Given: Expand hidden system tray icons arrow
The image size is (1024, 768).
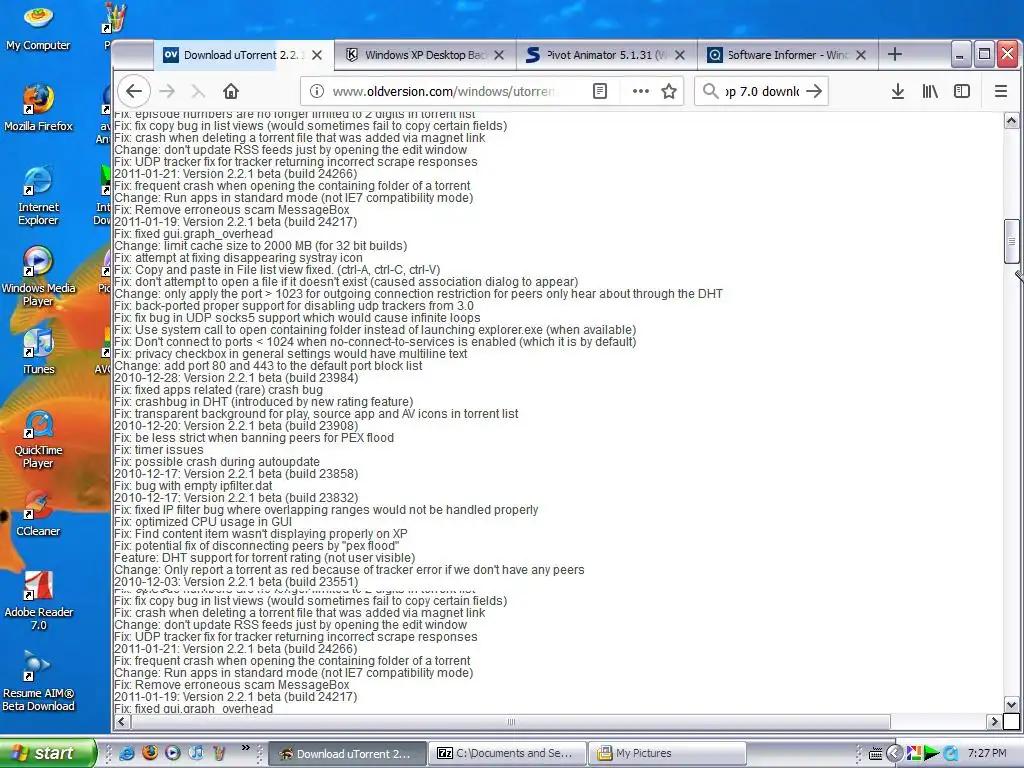Looking at the screenshot, I should point(894,754).
